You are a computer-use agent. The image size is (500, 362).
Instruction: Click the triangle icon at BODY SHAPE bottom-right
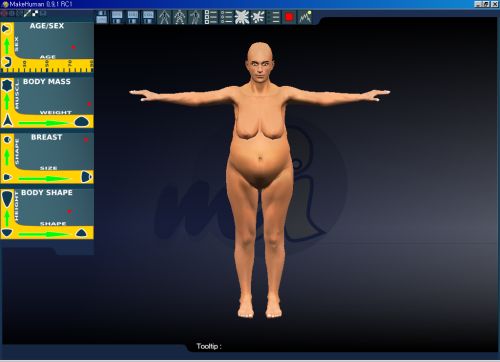click(81, 233)
